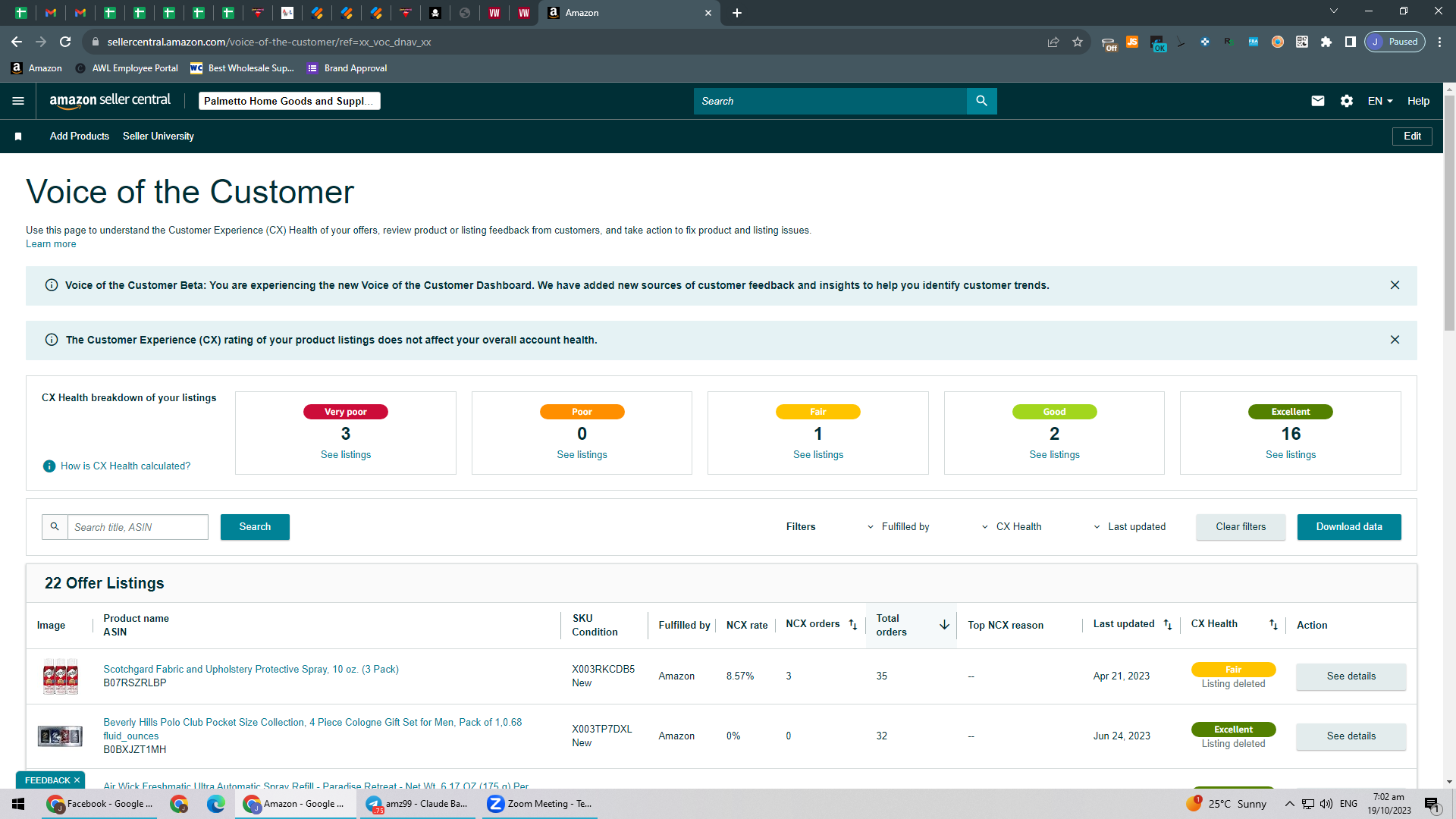This screenshot has height=819, width=1456.
Task: Click the teal Search button
Action: click(x=255, y=527)
